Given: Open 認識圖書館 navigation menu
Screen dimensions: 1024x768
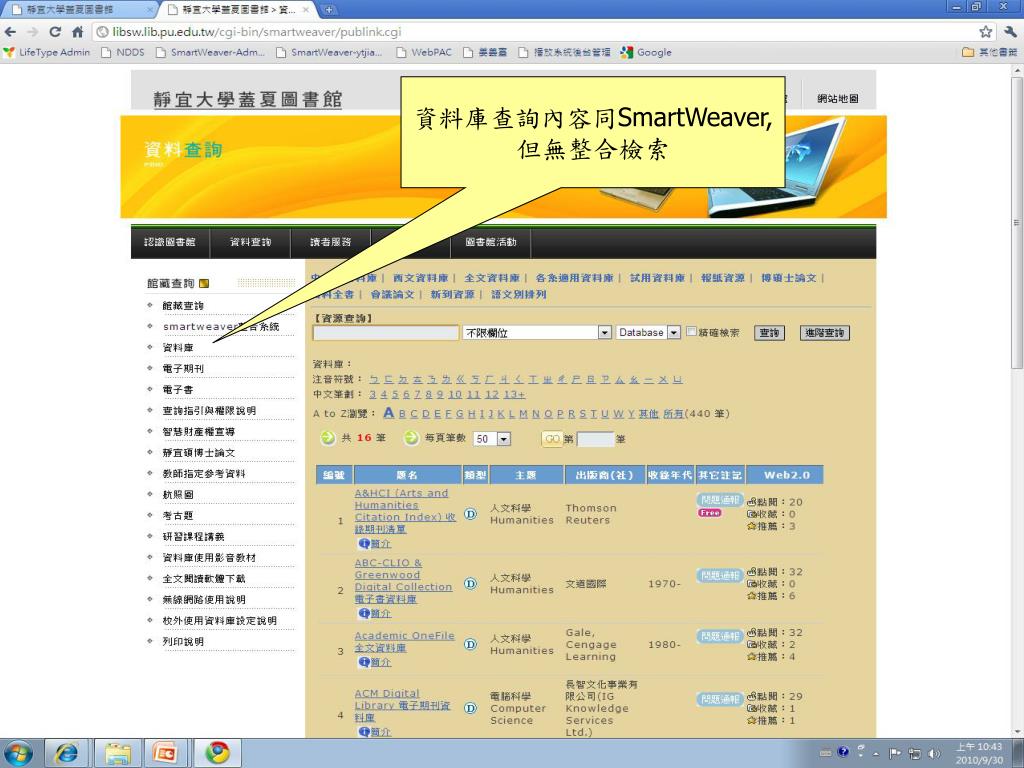Looking at the screenshot, I should pos(170,242).
